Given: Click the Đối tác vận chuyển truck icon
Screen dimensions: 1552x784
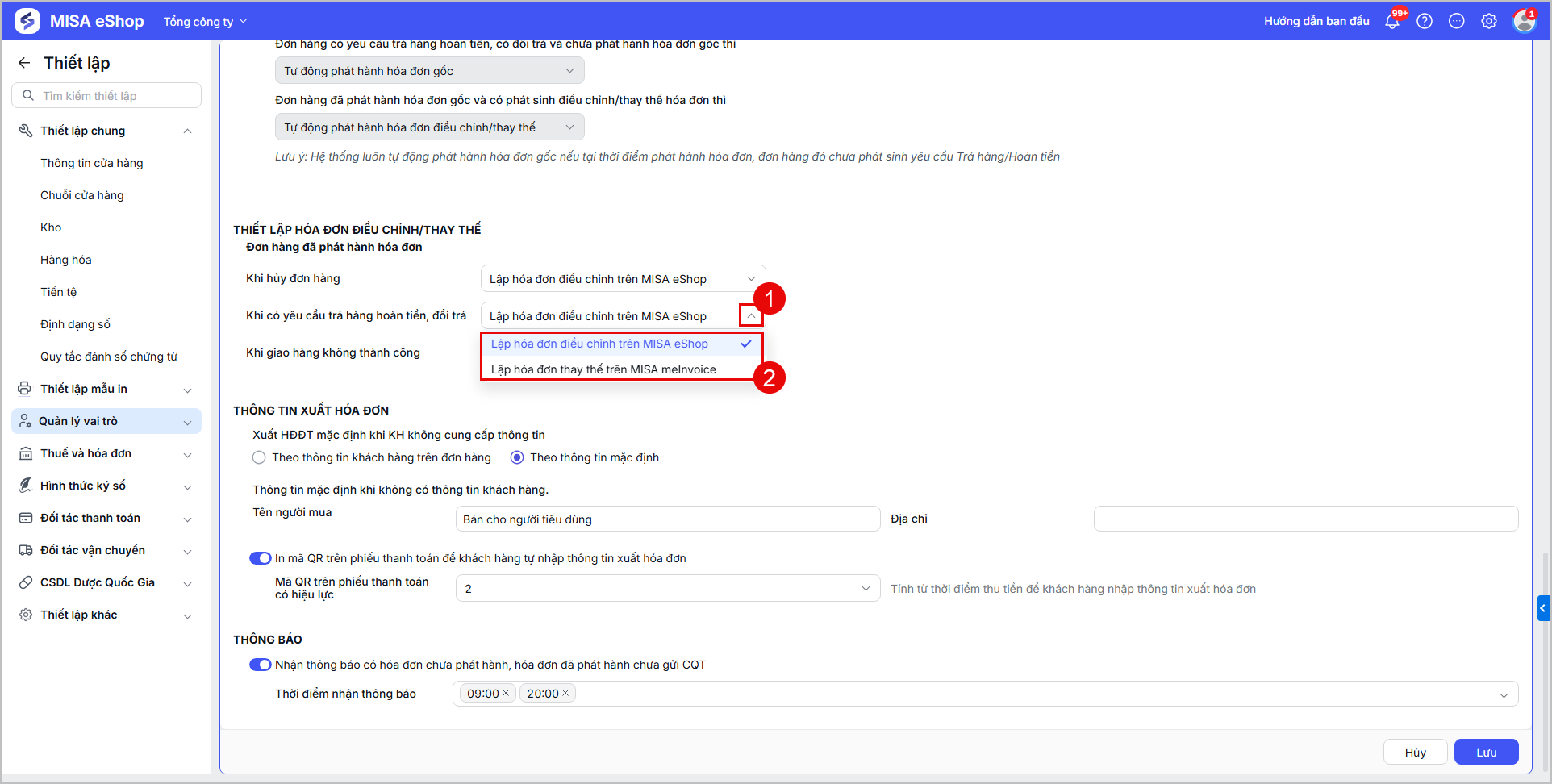Looking at the screenshot, I should (26, 550).
